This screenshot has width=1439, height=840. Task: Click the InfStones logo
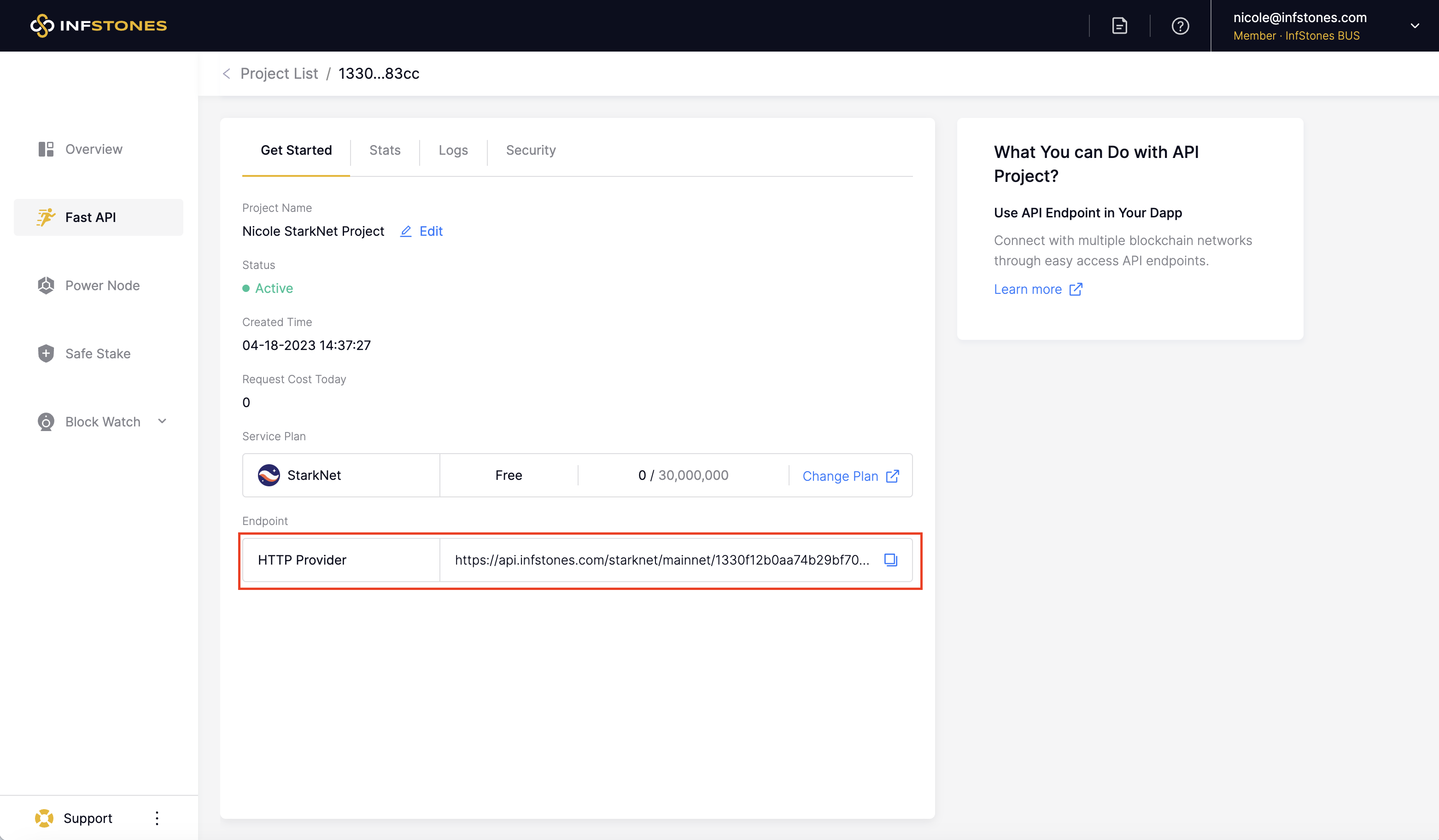click(98, 26)
